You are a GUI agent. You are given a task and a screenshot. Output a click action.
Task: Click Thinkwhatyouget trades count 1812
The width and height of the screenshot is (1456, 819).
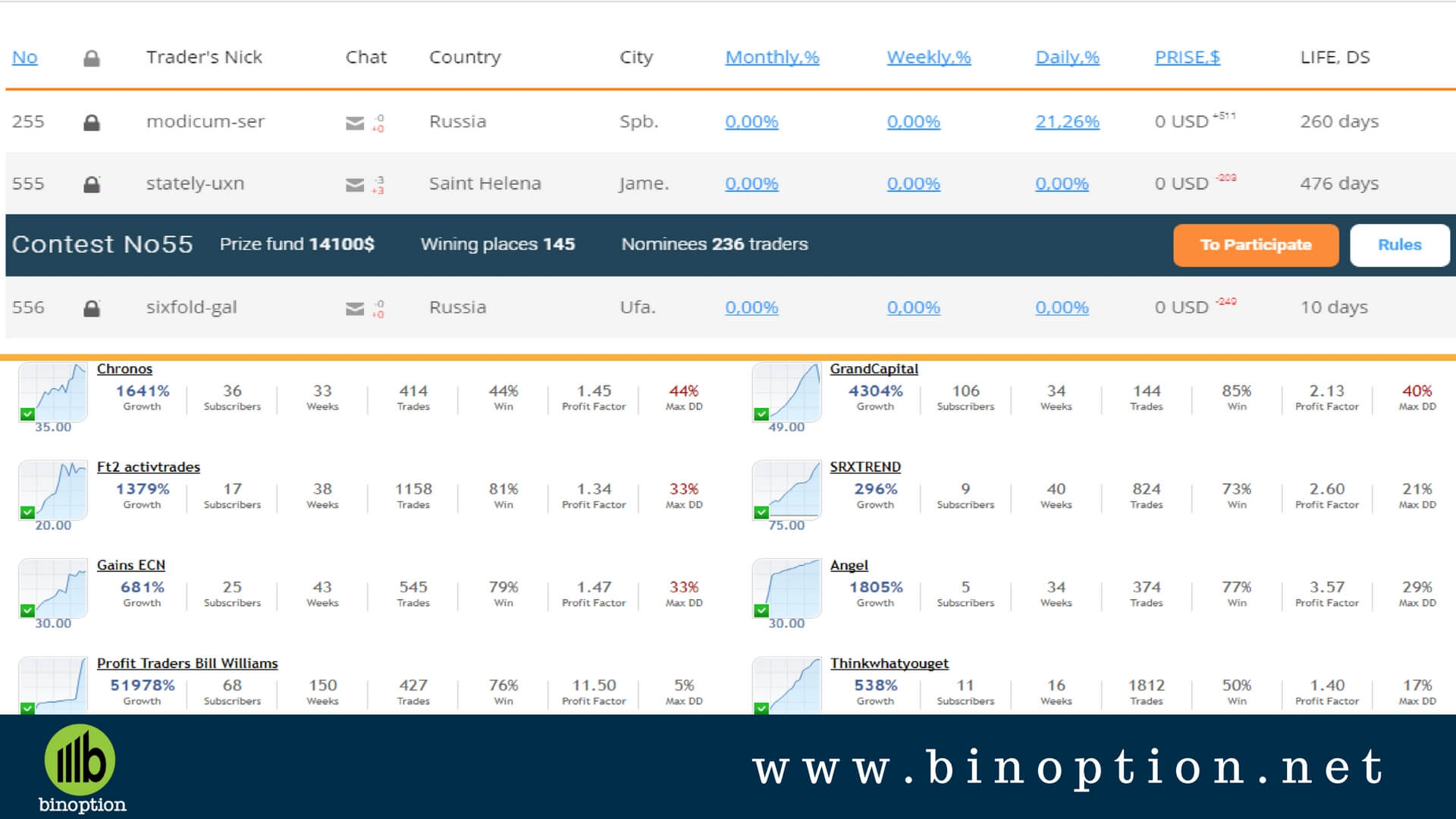[1147, 686]
